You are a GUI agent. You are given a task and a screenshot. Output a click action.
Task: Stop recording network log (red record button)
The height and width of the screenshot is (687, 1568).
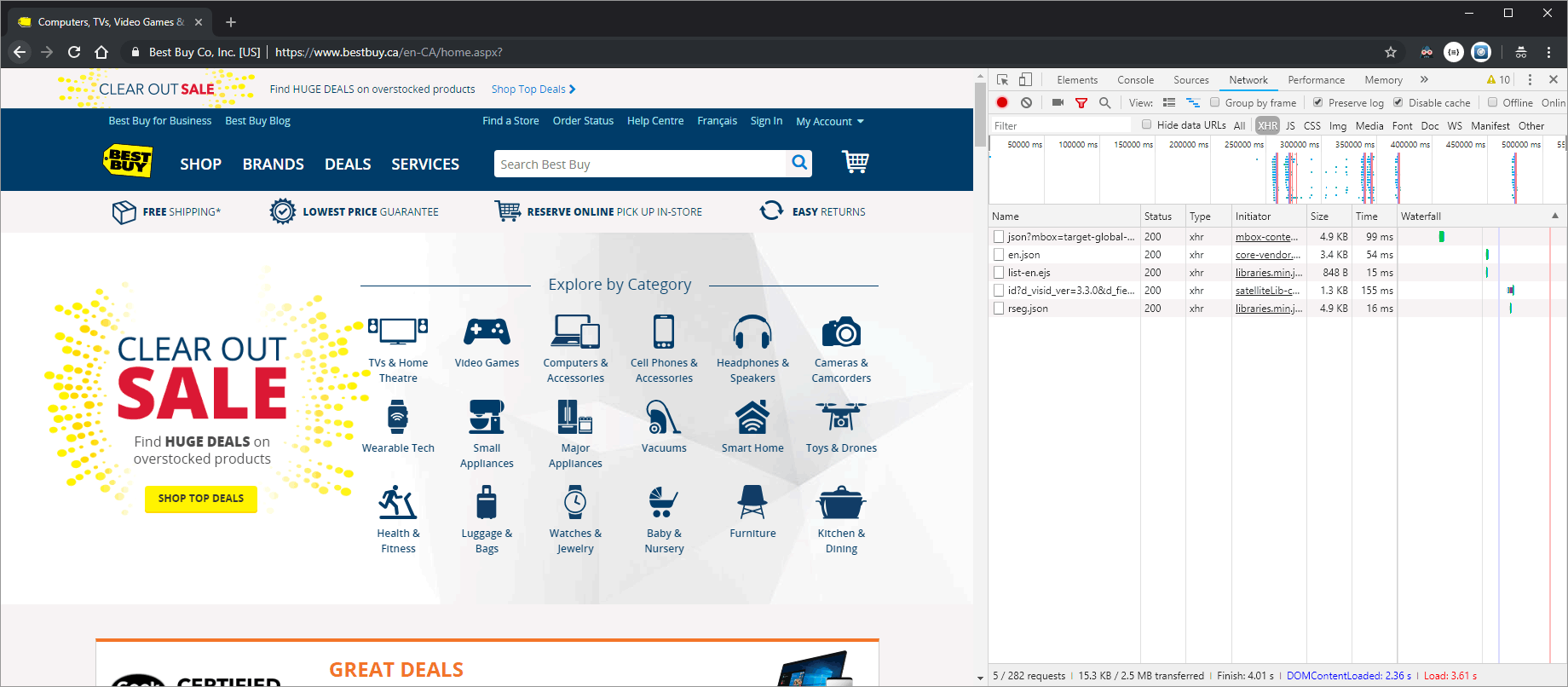point(1002,102)
